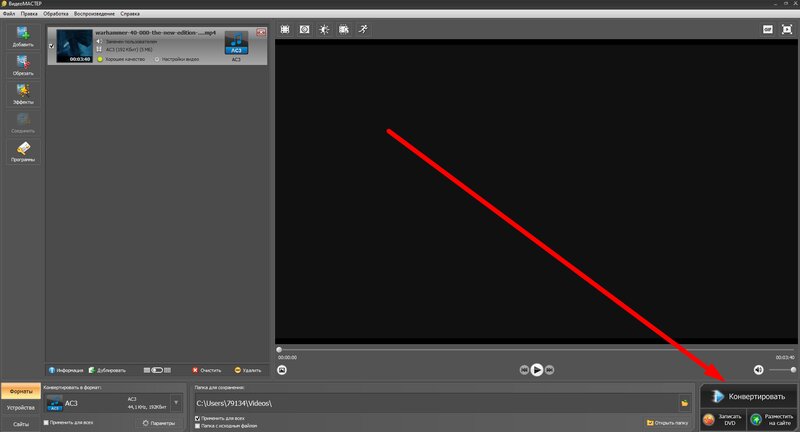Screen dimensions: 800x432
Task: Select the Устройства tab
Action: 21,408
